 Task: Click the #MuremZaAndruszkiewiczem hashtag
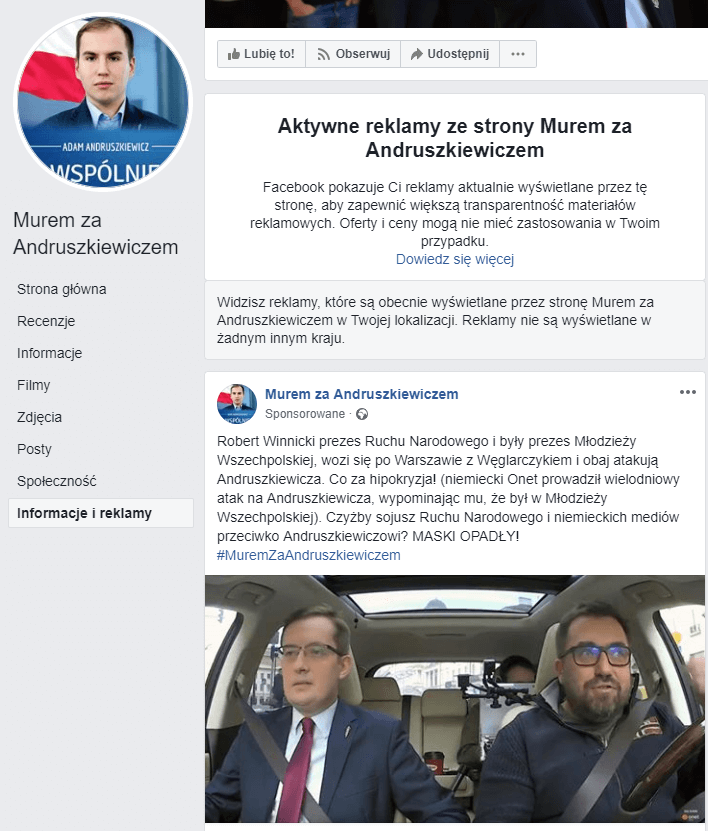coord(308,555)
